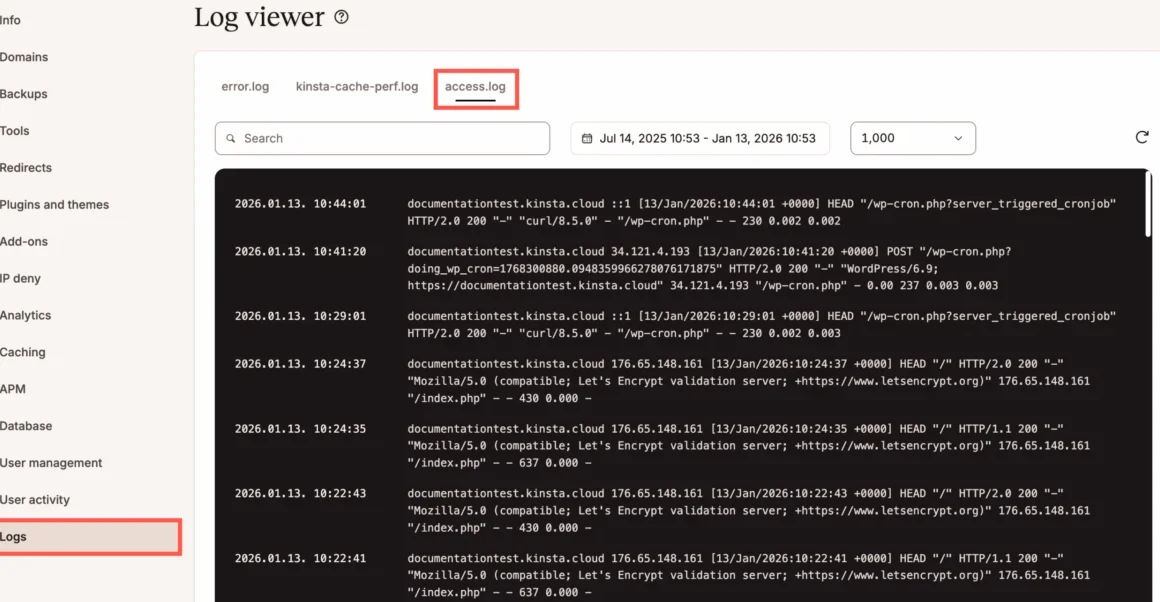The height and width of the screenshot is (602, 1160).
Task: Switch to the error.log tab
Action: click(245, 87)
